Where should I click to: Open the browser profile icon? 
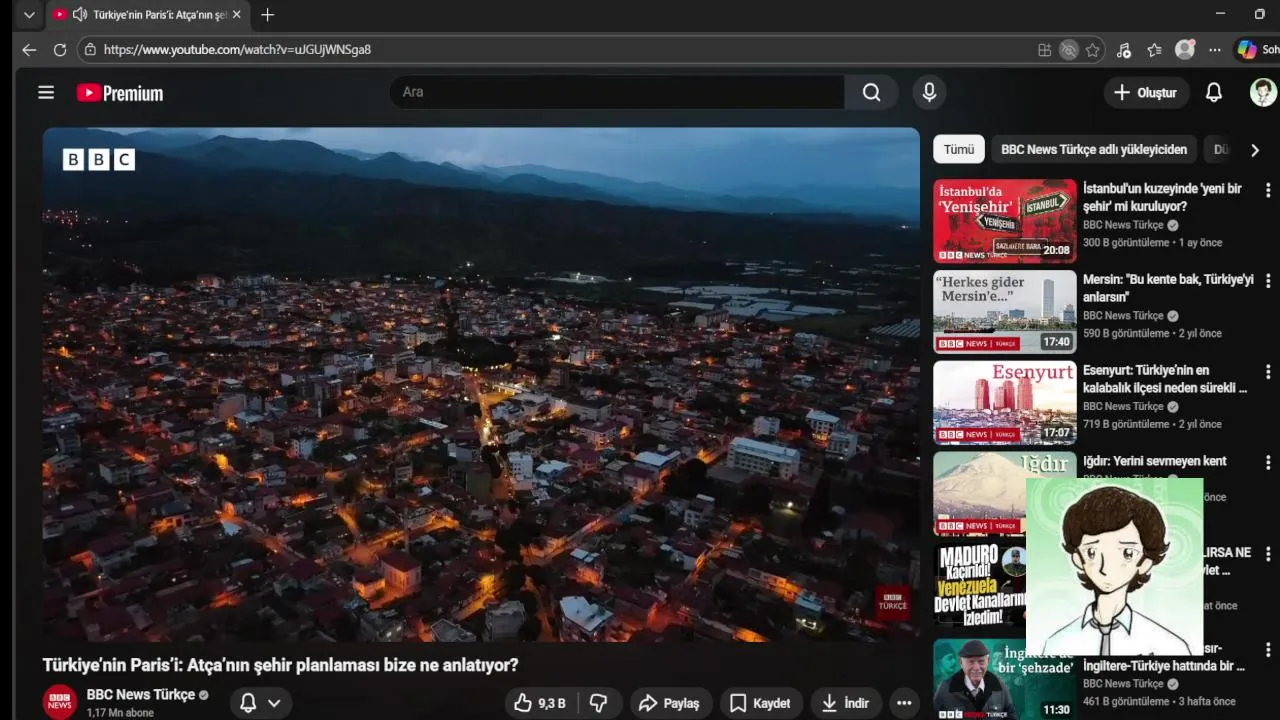point(1185,50)
